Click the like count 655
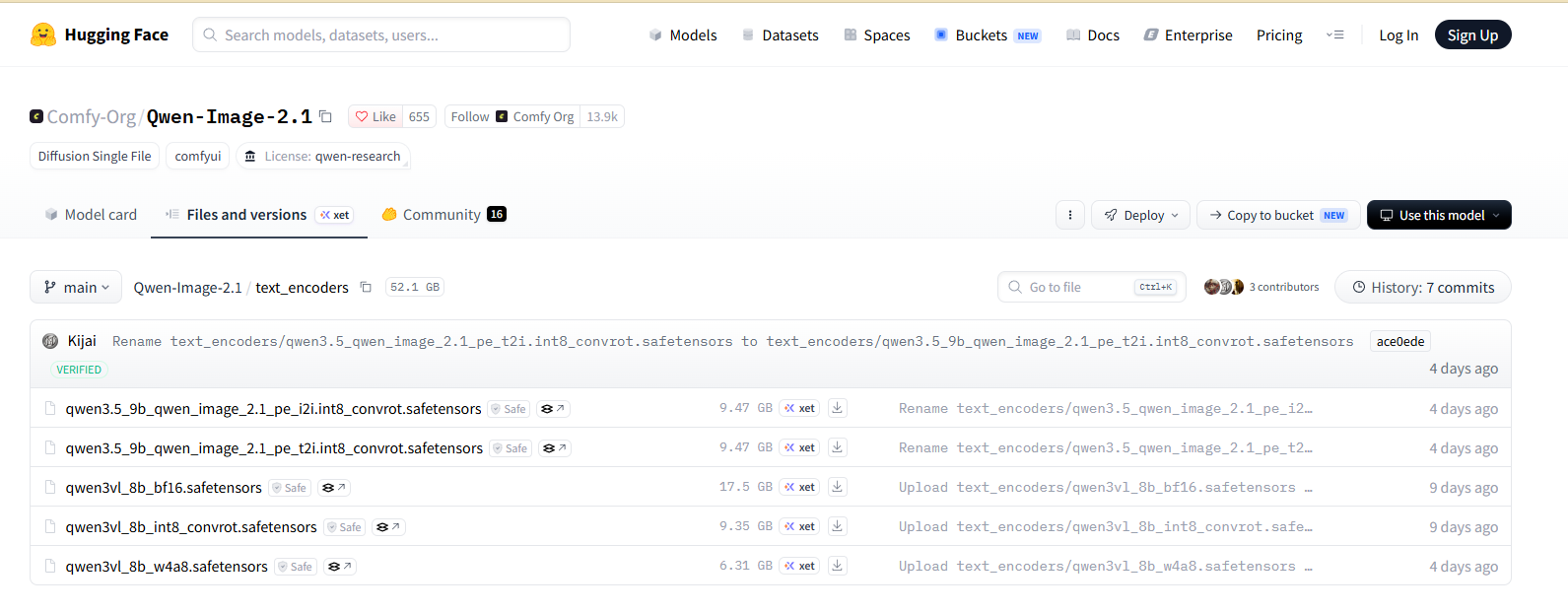Image resolution: width=1568 pixels, height=612 pixels. pos(419,116)
